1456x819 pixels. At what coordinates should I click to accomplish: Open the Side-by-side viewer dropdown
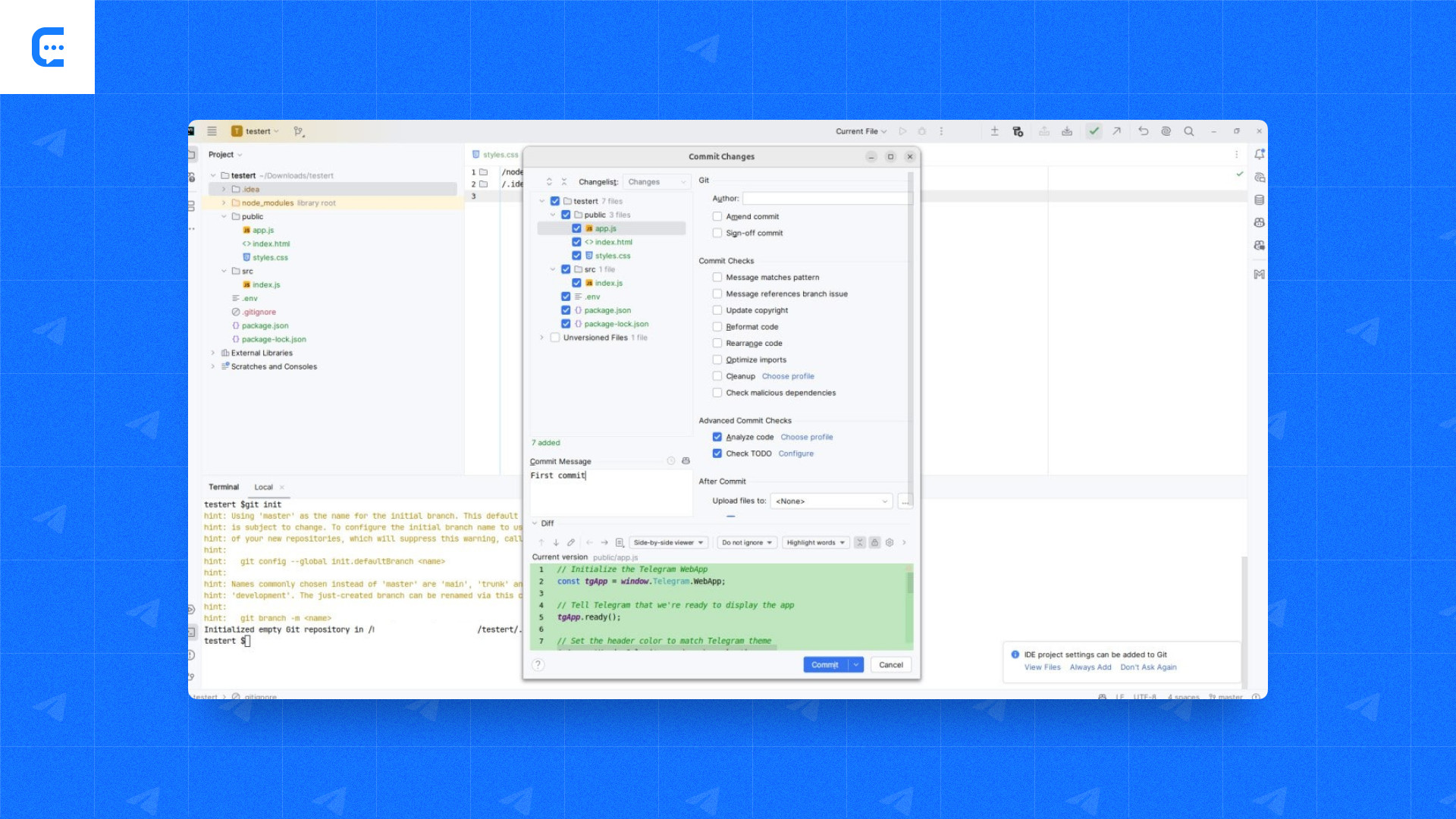click(x=668, y=542)
